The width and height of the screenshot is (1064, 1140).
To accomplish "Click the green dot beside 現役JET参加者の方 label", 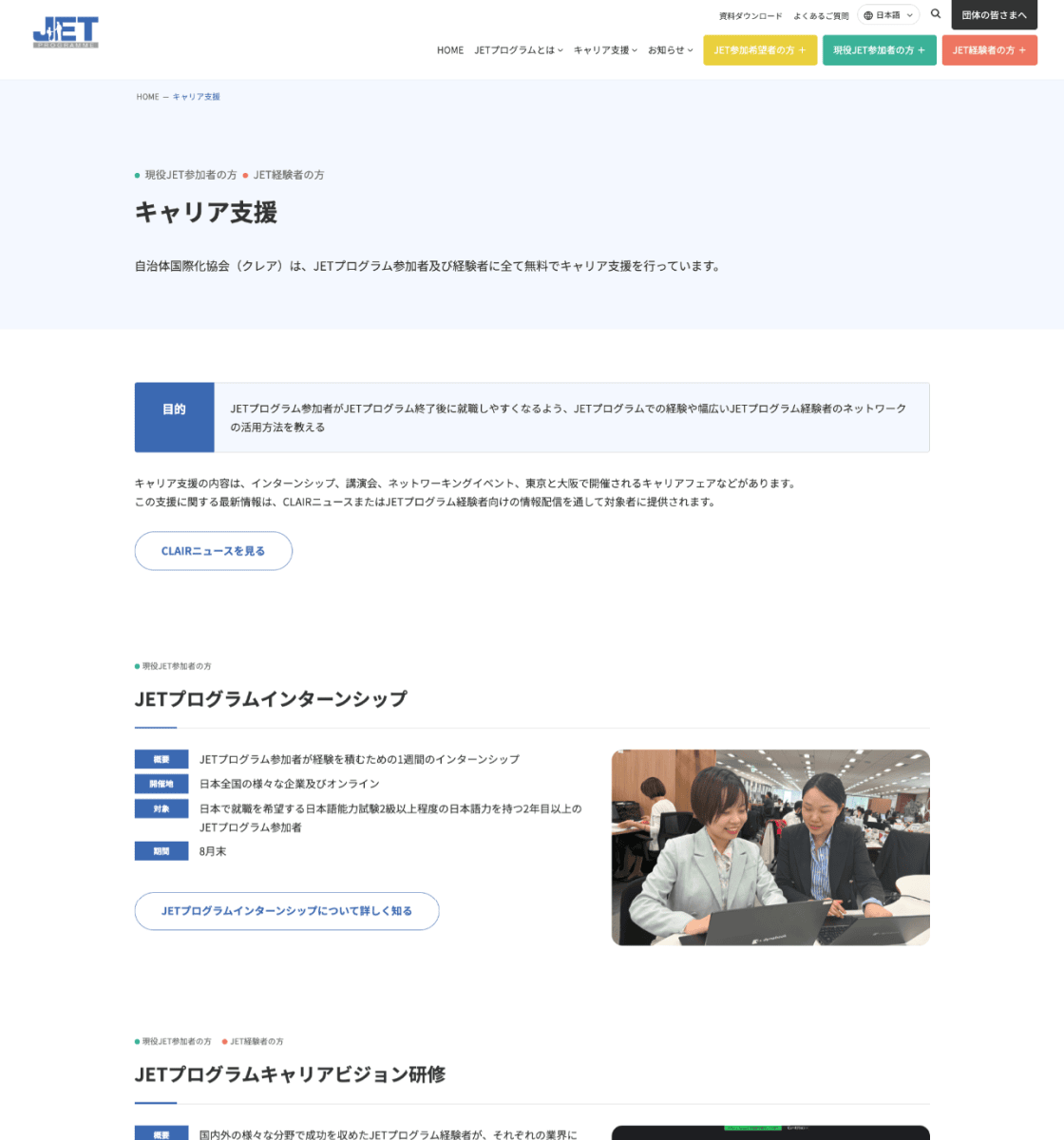I will click(137, 175).
